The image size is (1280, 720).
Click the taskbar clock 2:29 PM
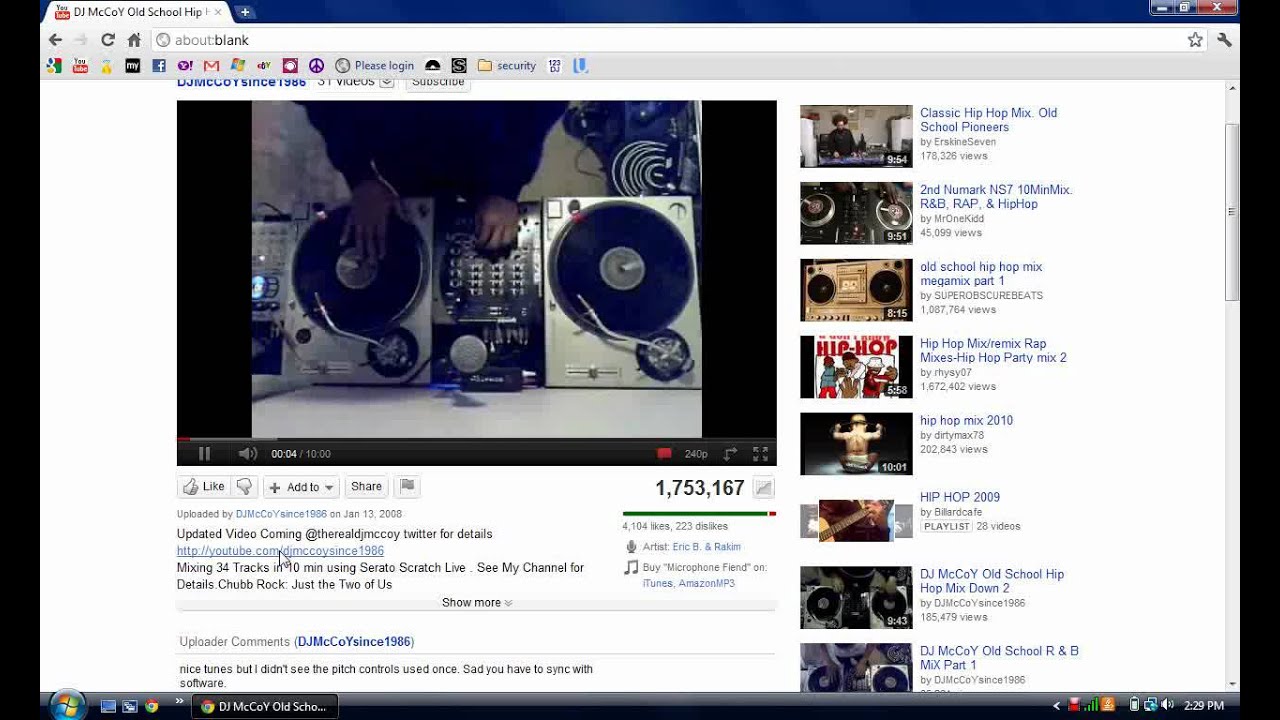click(x=1203, y=706)
